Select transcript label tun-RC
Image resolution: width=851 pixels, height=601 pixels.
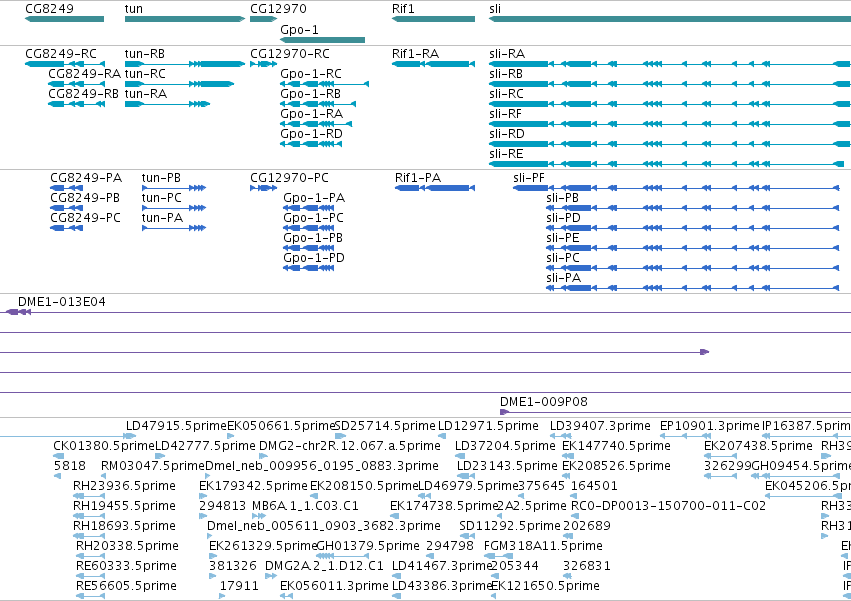pyautogui.click(x=145, y=74)
